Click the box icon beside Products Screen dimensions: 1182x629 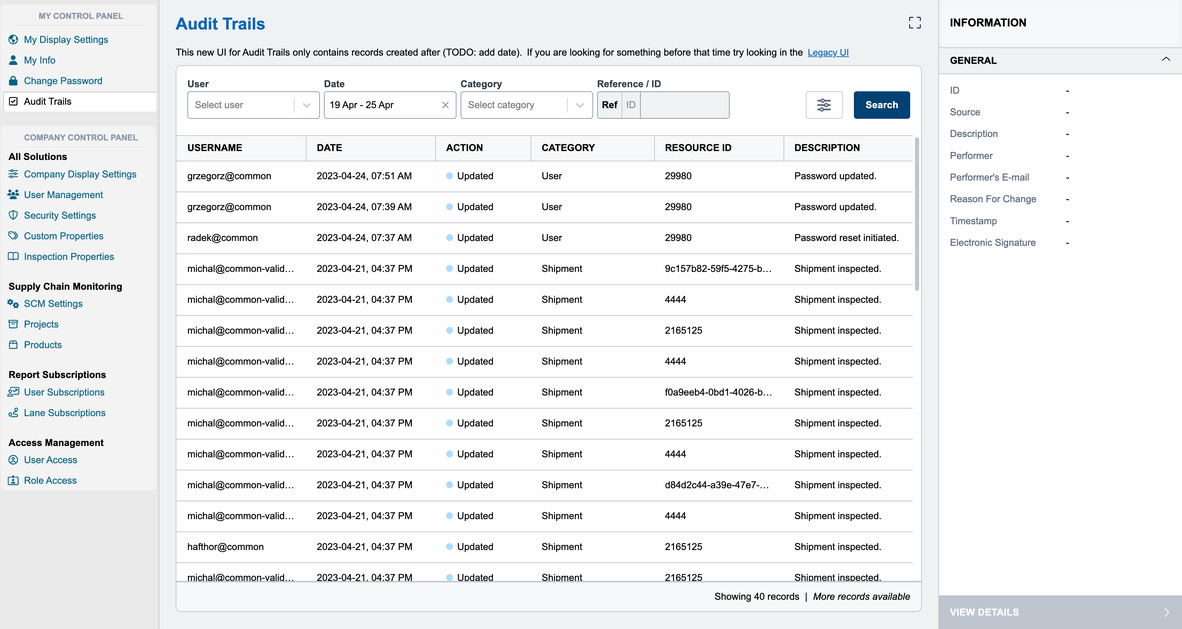tap(13, 345)
